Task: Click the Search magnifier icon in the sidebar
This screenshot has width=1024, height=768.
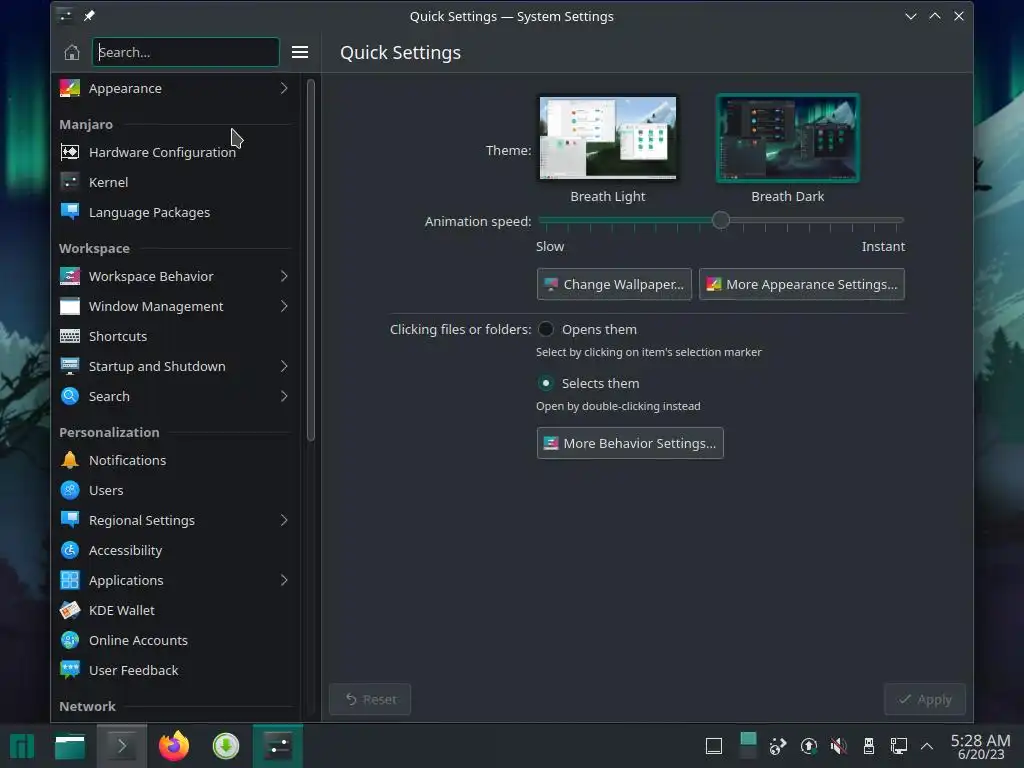Action: 70,396
